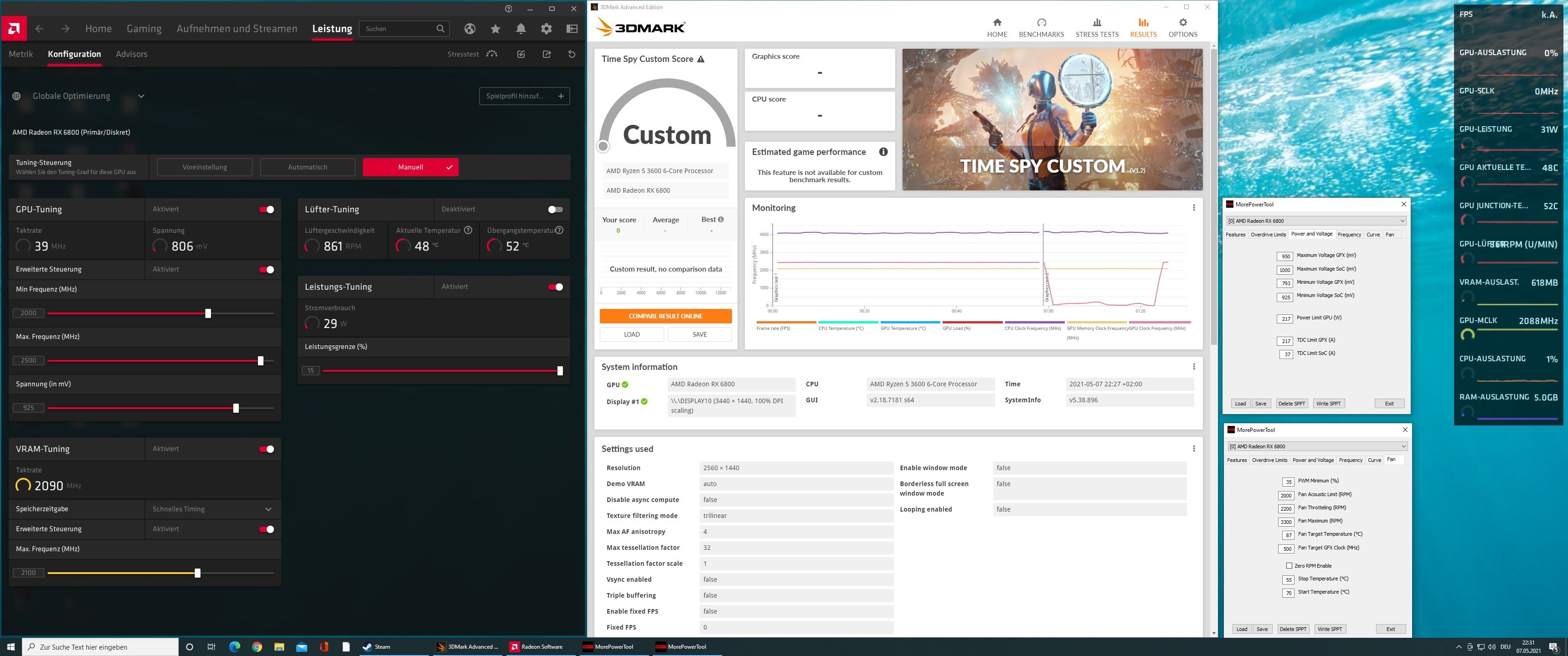Select Curve tab in lower MorePowerTool
1568x656 pixels.
pyautogui.click(x=1374, y=460)
